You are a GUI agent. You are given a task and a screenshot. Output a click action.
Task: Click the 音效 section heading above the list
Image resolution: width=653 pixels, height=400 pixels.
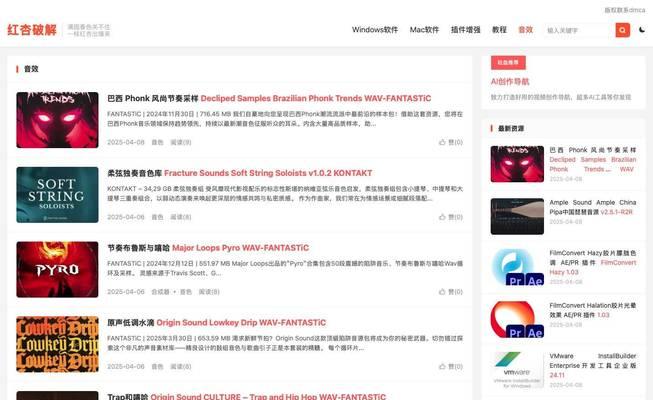point(31,69)
